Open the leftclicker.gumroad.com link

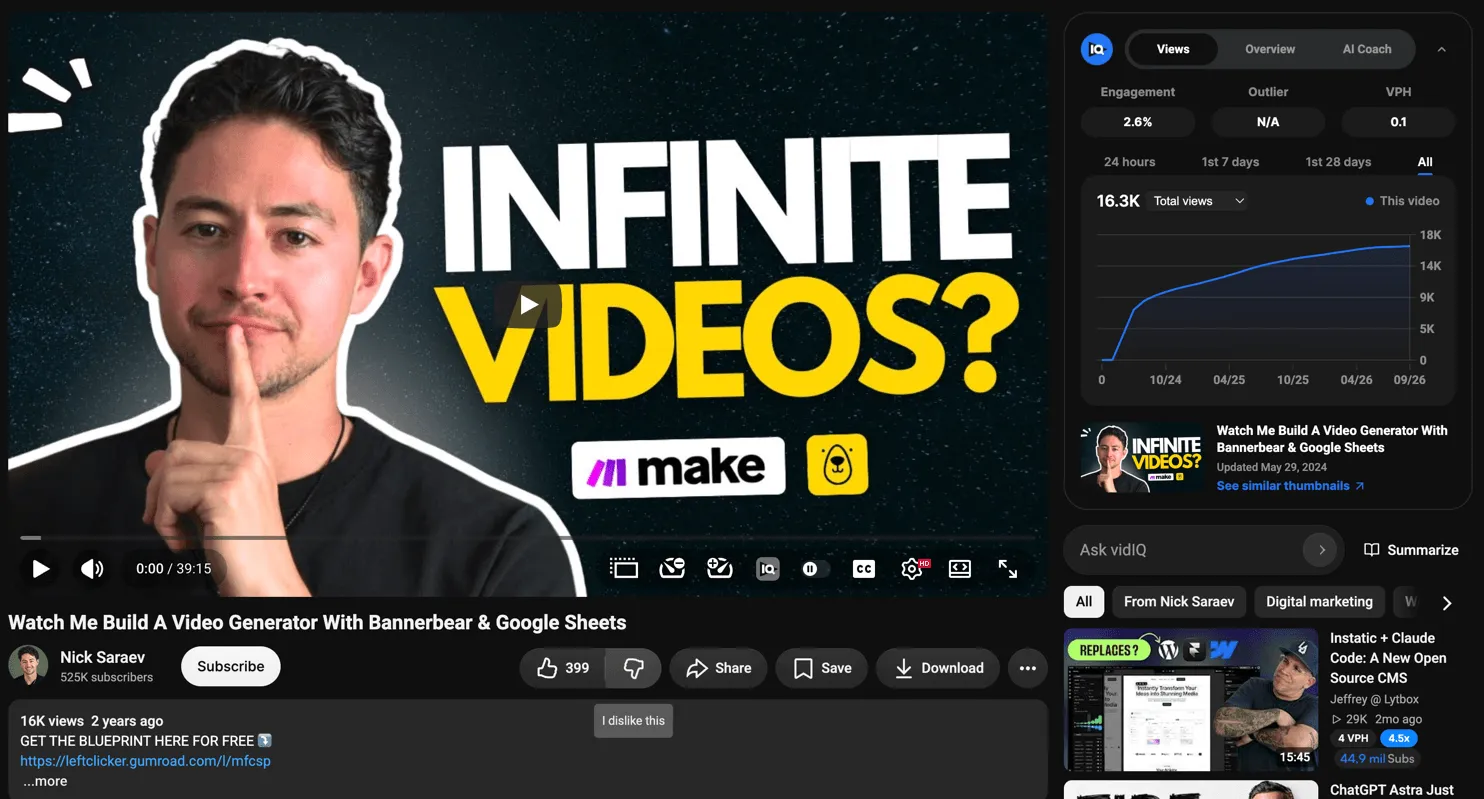[145, 761]
